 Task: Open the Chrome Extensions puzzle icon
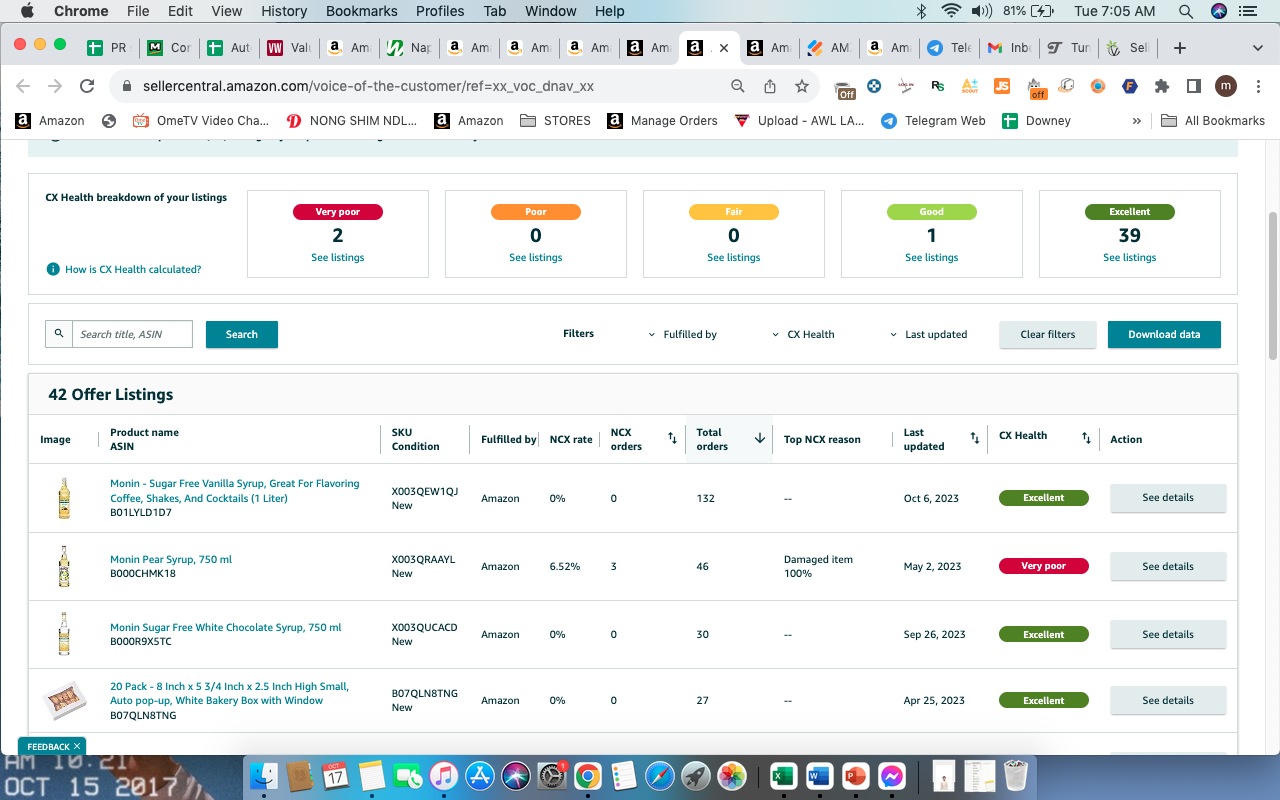click(1162, 86)
